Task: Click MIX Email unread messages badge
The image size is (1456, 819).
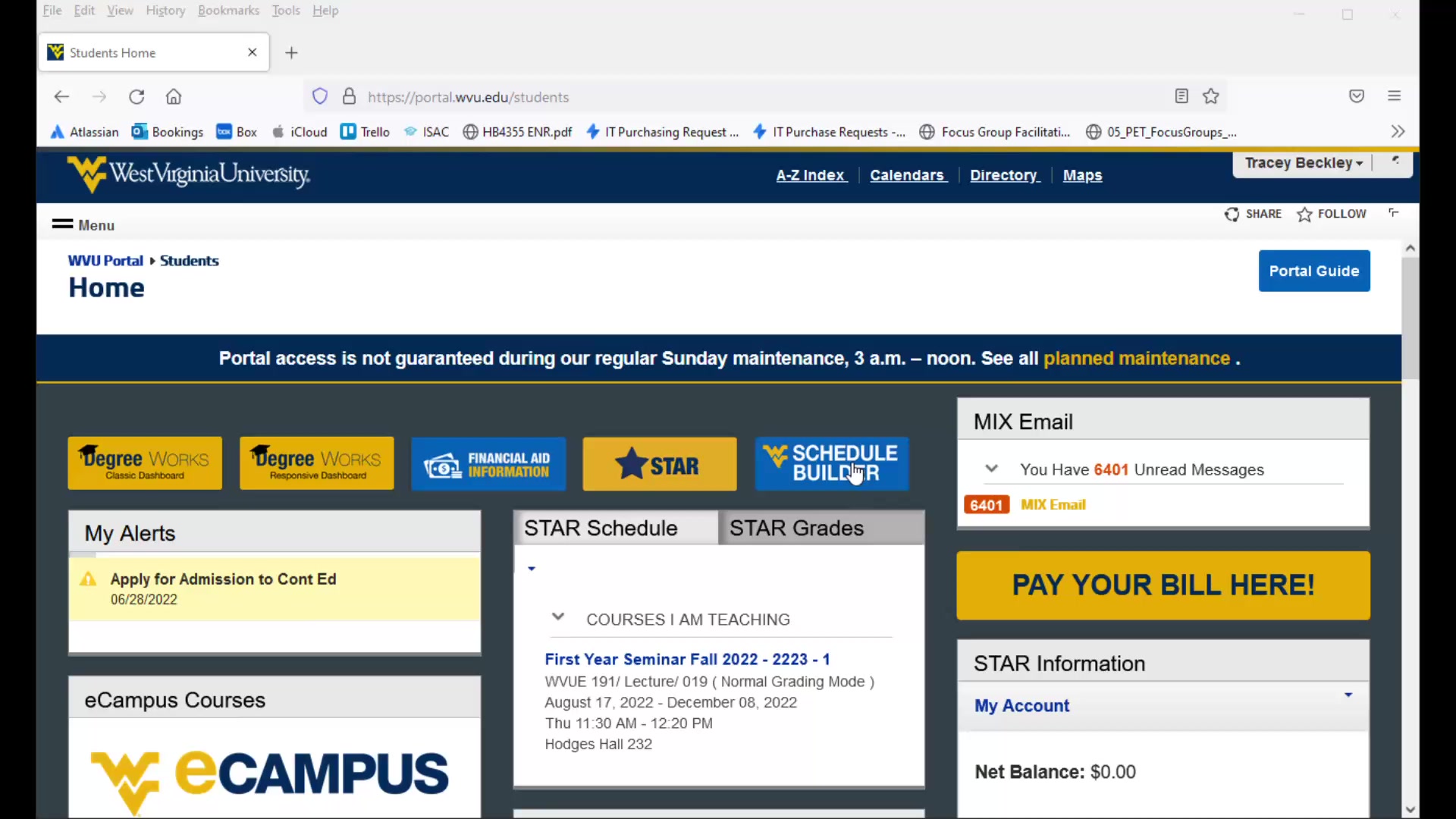Action: point(986,504)
